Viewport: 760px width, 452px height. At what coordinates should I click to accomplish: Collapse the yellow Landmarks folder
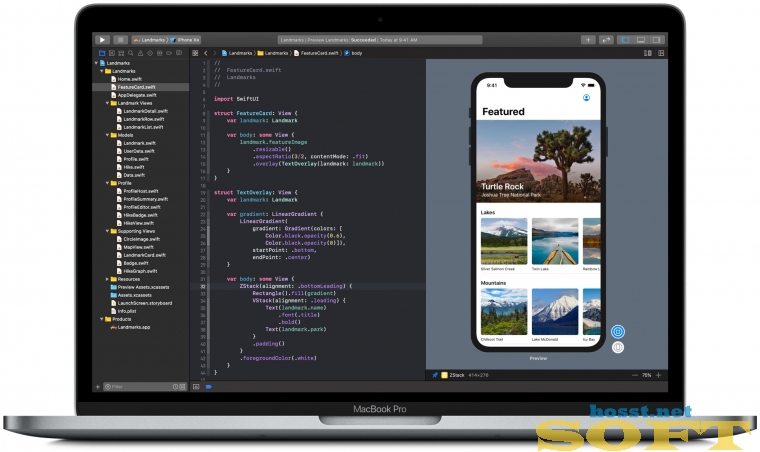[x=102, y=71]
